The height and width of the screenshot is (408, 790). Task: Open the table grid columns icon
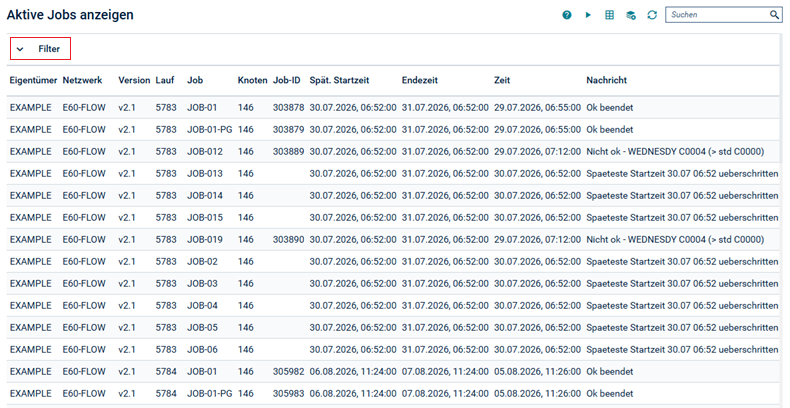tap(609, 15)
